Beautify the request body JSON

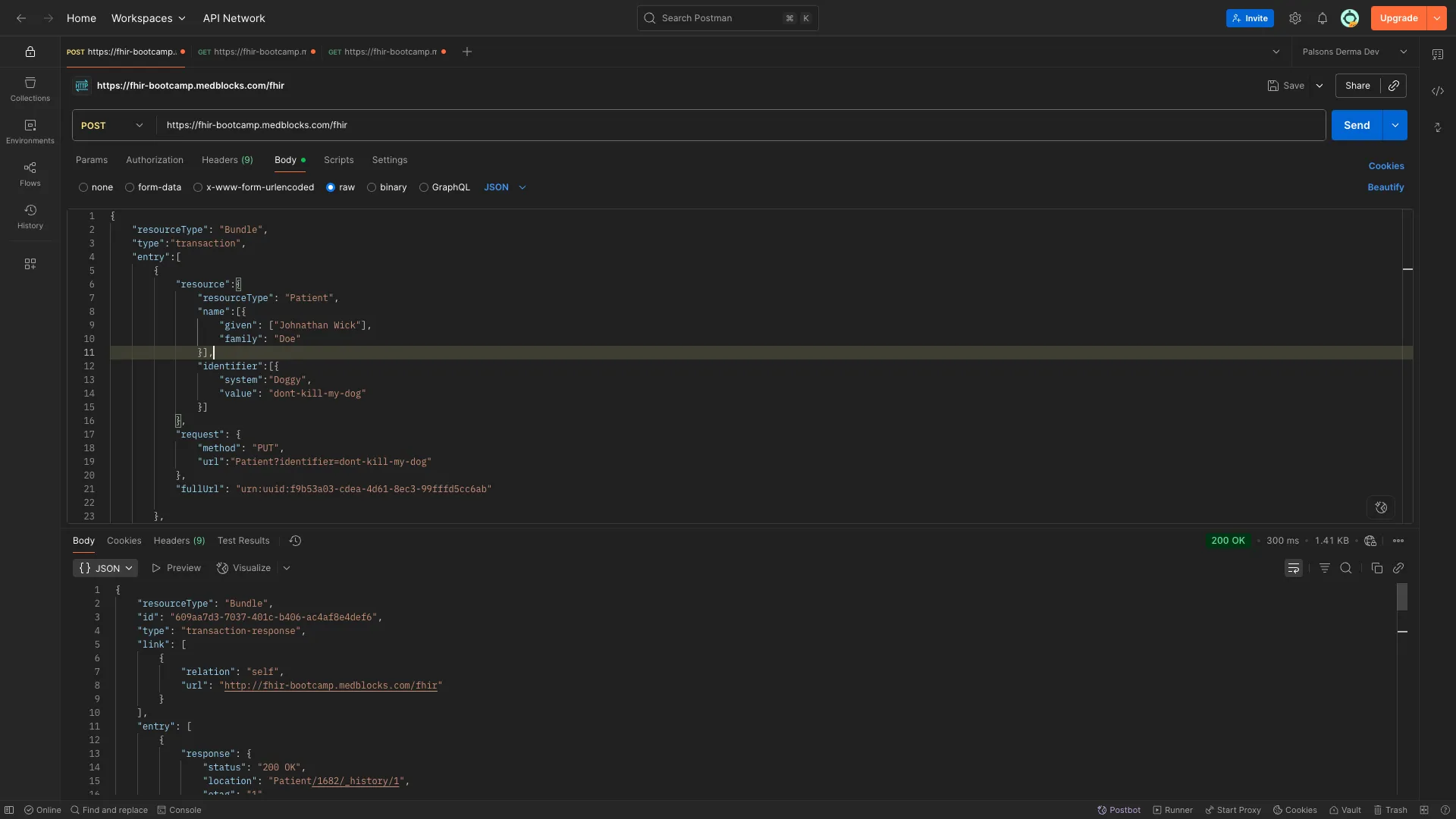pos(1385,187)
